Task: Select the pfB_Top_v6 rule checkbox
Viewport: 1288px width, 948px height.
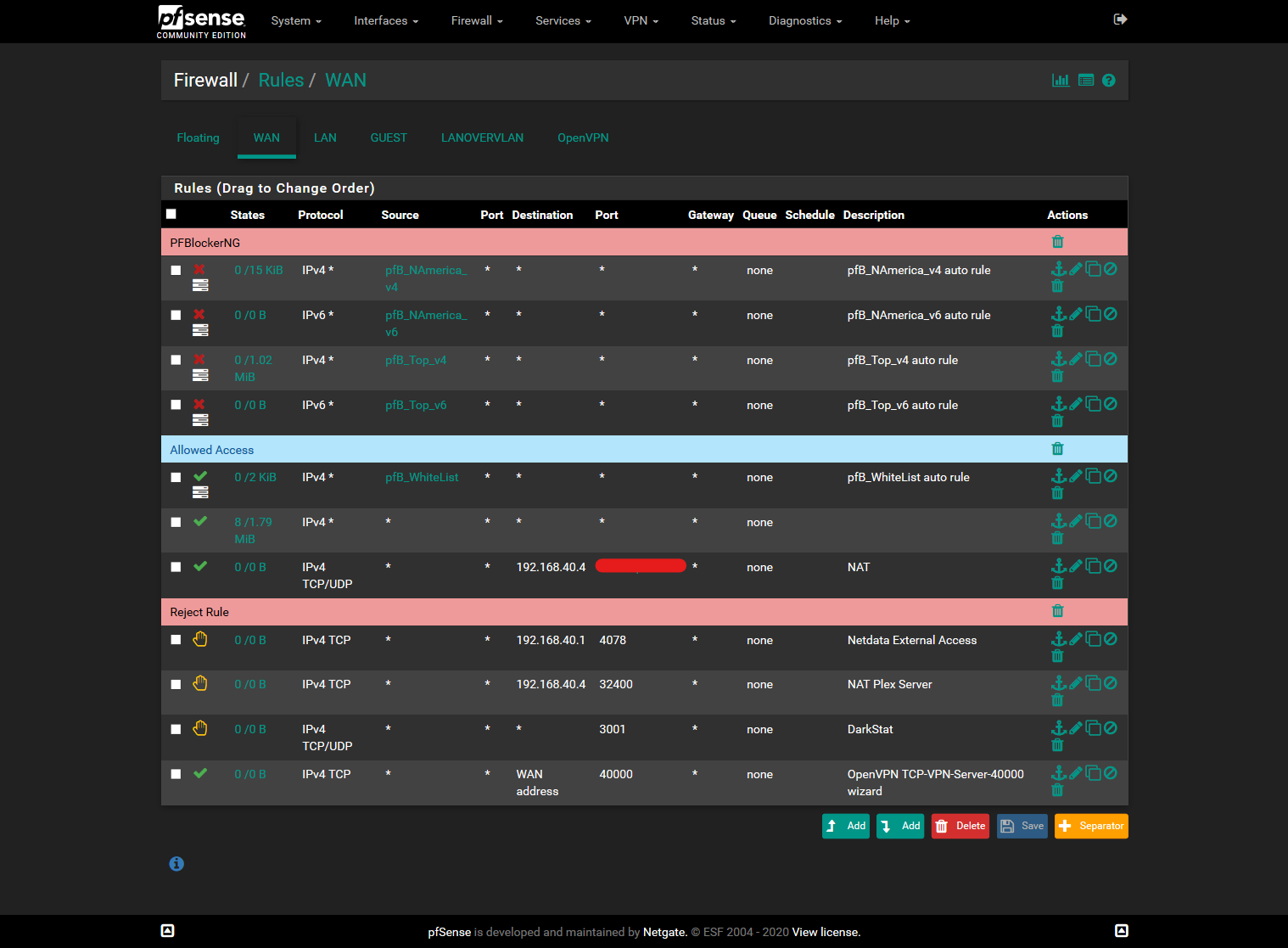Action: (176, 405)
